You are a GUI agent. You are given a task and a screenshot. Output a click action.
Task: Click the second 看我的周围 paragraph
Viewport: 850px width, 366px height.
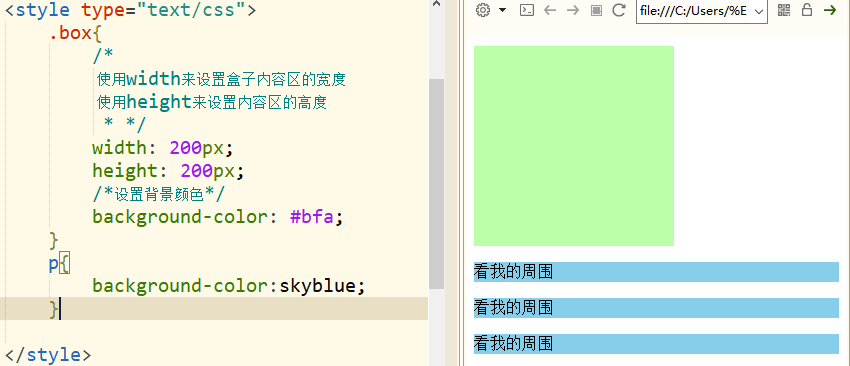click(656, 308)
